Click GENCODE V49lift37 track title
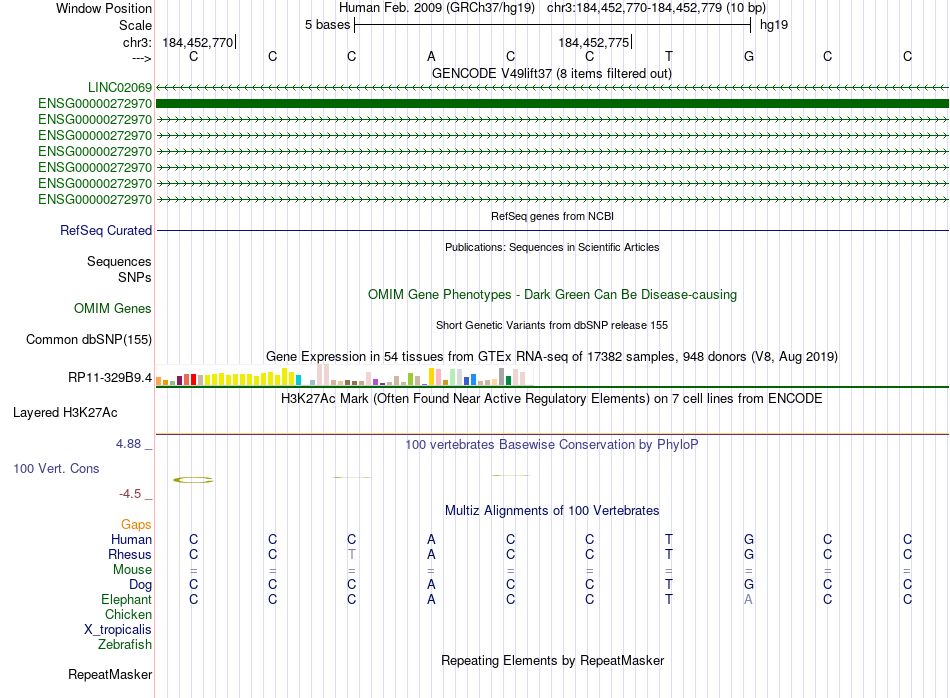Image resolution: width=950 pixels, height=698 pixels. click(x=552, y=73)
